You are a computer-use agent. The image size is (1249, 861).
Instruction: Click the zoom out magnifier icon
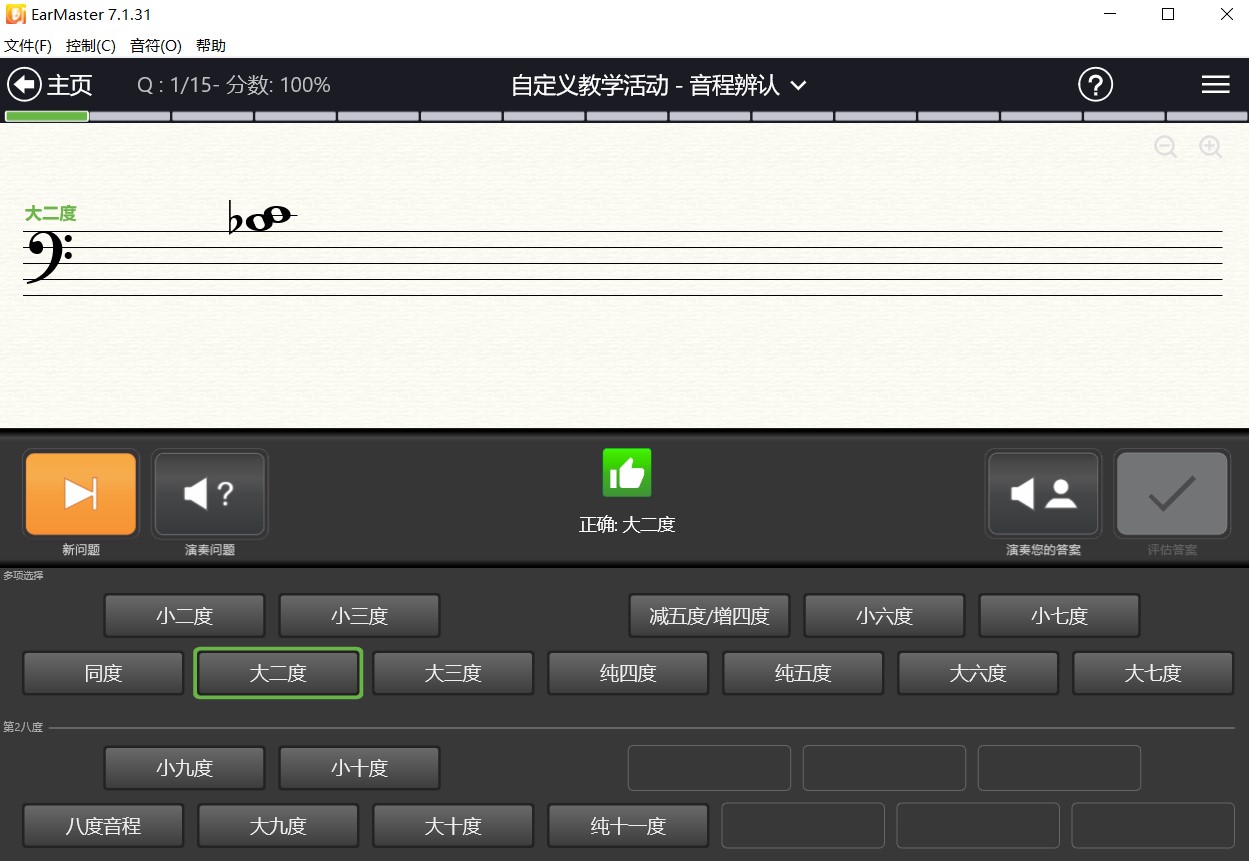[1166, 147]
